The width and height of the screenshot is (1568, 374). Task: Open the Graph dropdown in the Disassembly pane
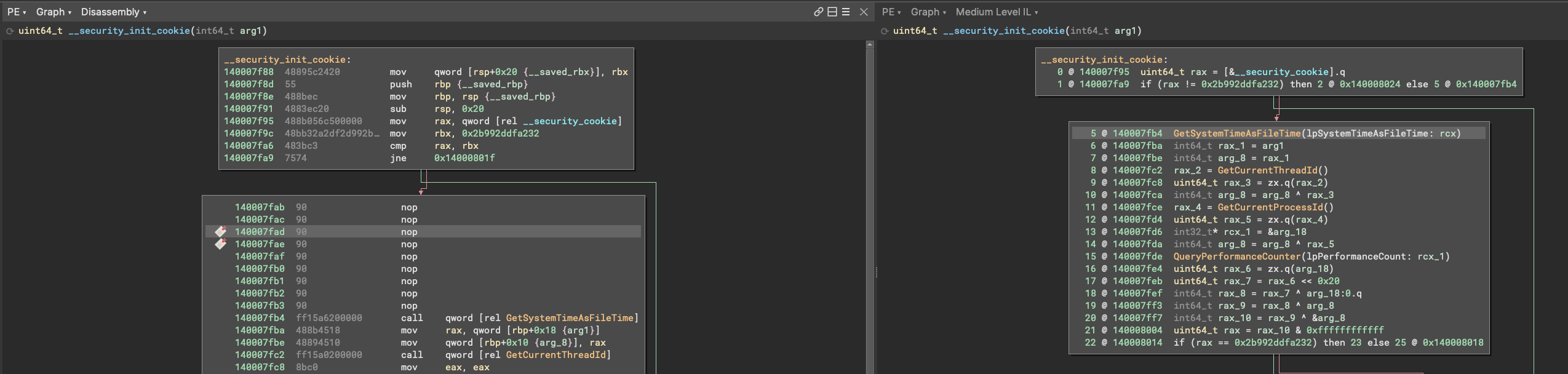coord(54,12)
